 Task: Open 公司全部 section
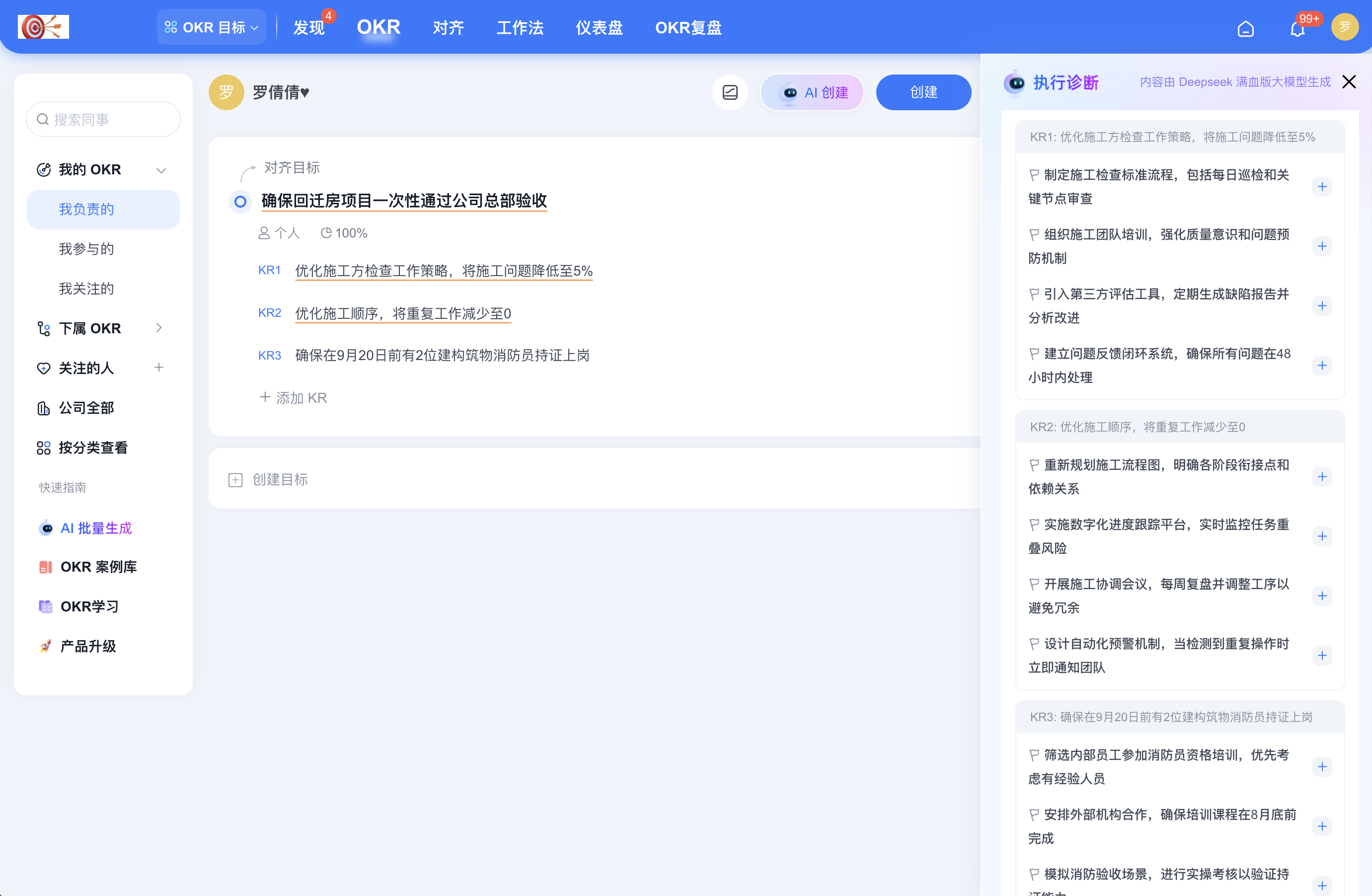(x=86, y=408)
